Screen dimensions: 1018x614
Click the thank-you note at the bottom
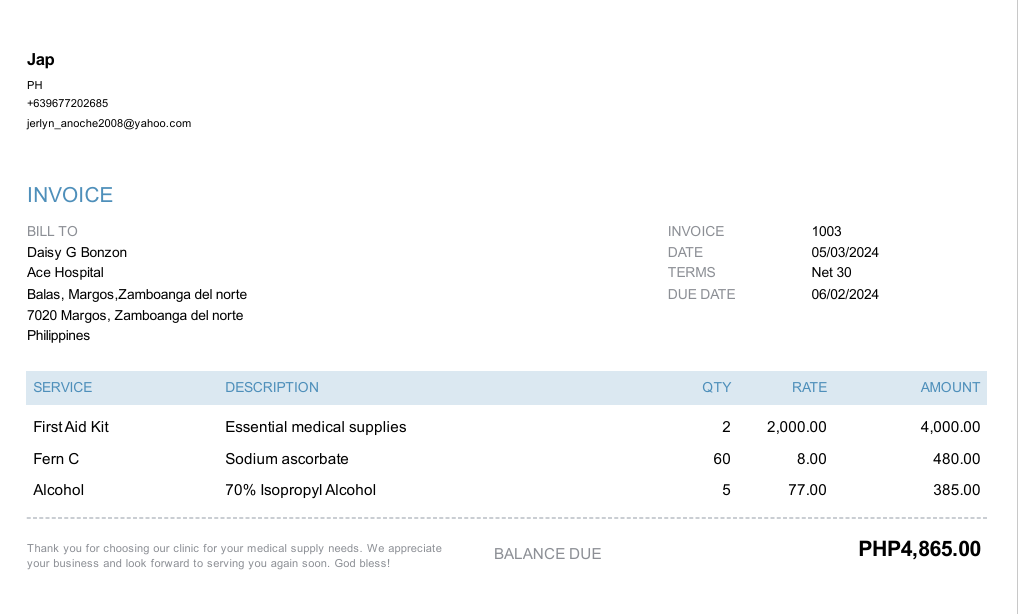(234, 556)
